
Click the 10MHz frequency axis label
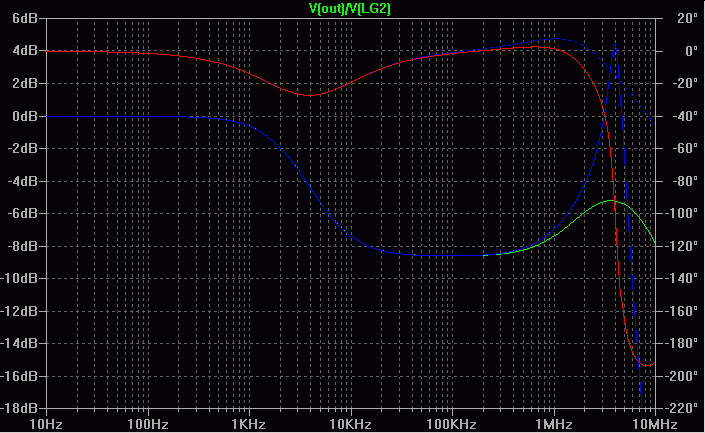tap(655, 424)
